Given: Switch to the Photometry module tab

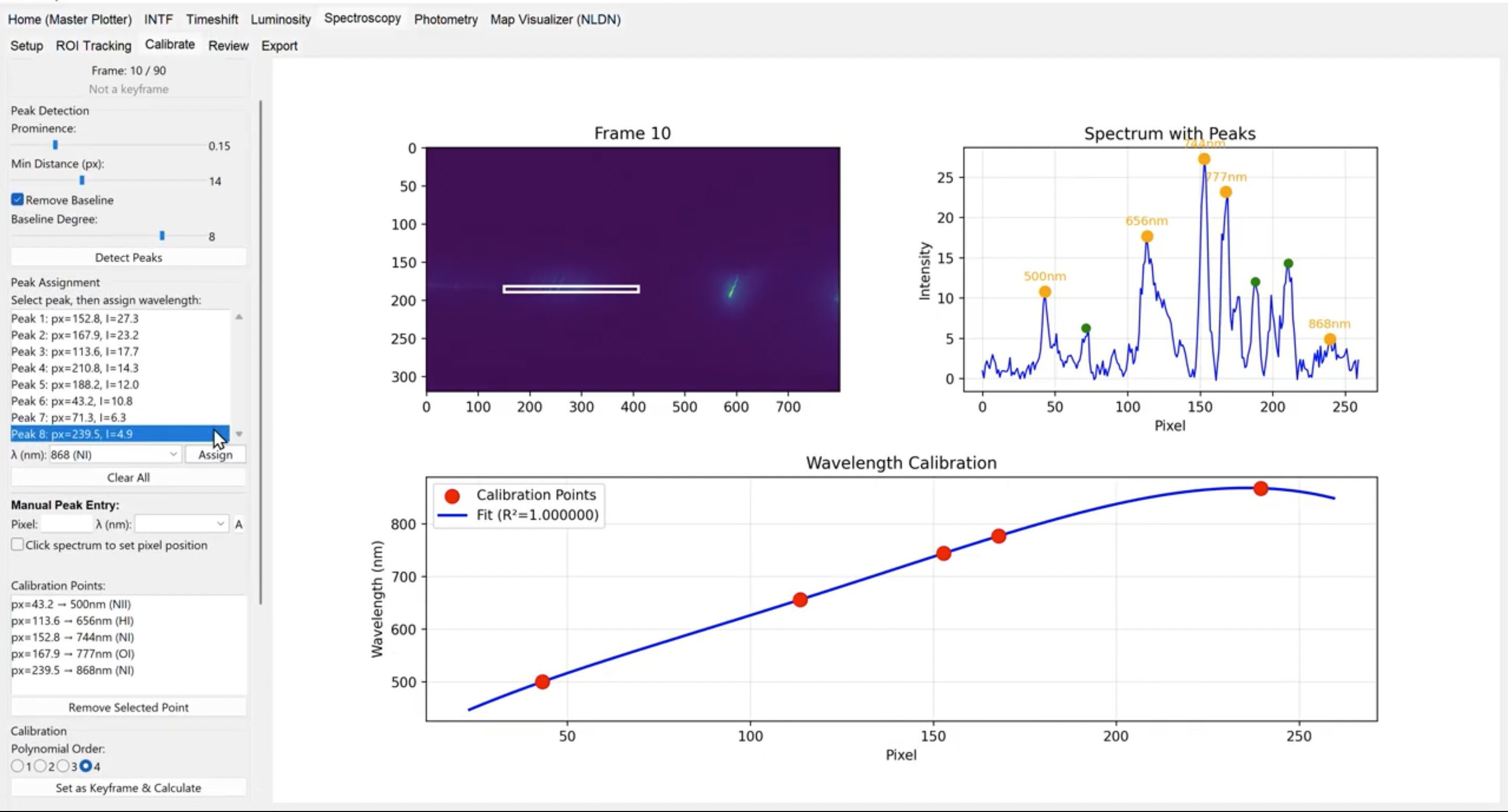Looking at the screenshot, I should coord(445,19).
